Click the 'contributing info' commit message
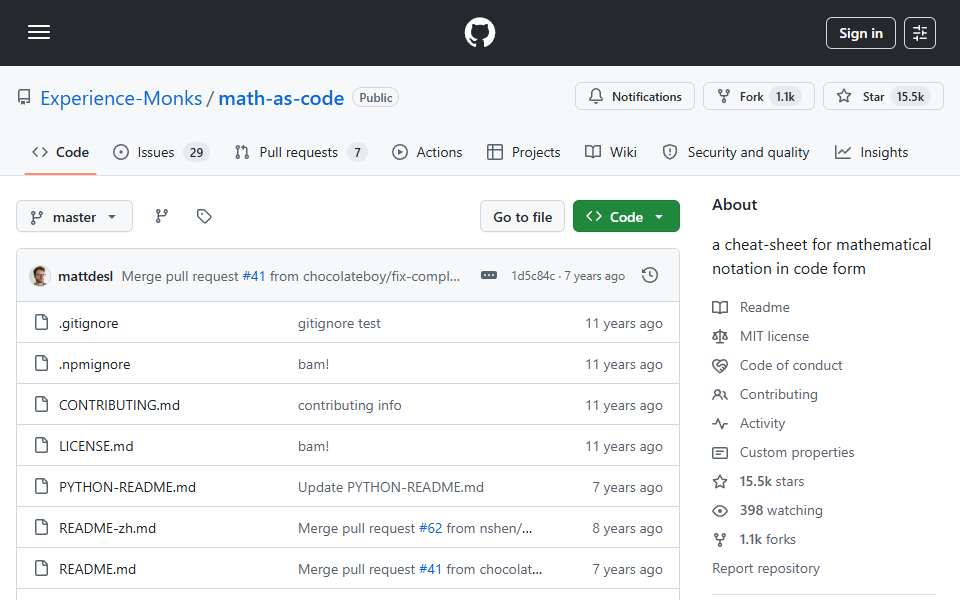Image resolution: width=960 pixels, height=600 pixels. coord(350,405)
